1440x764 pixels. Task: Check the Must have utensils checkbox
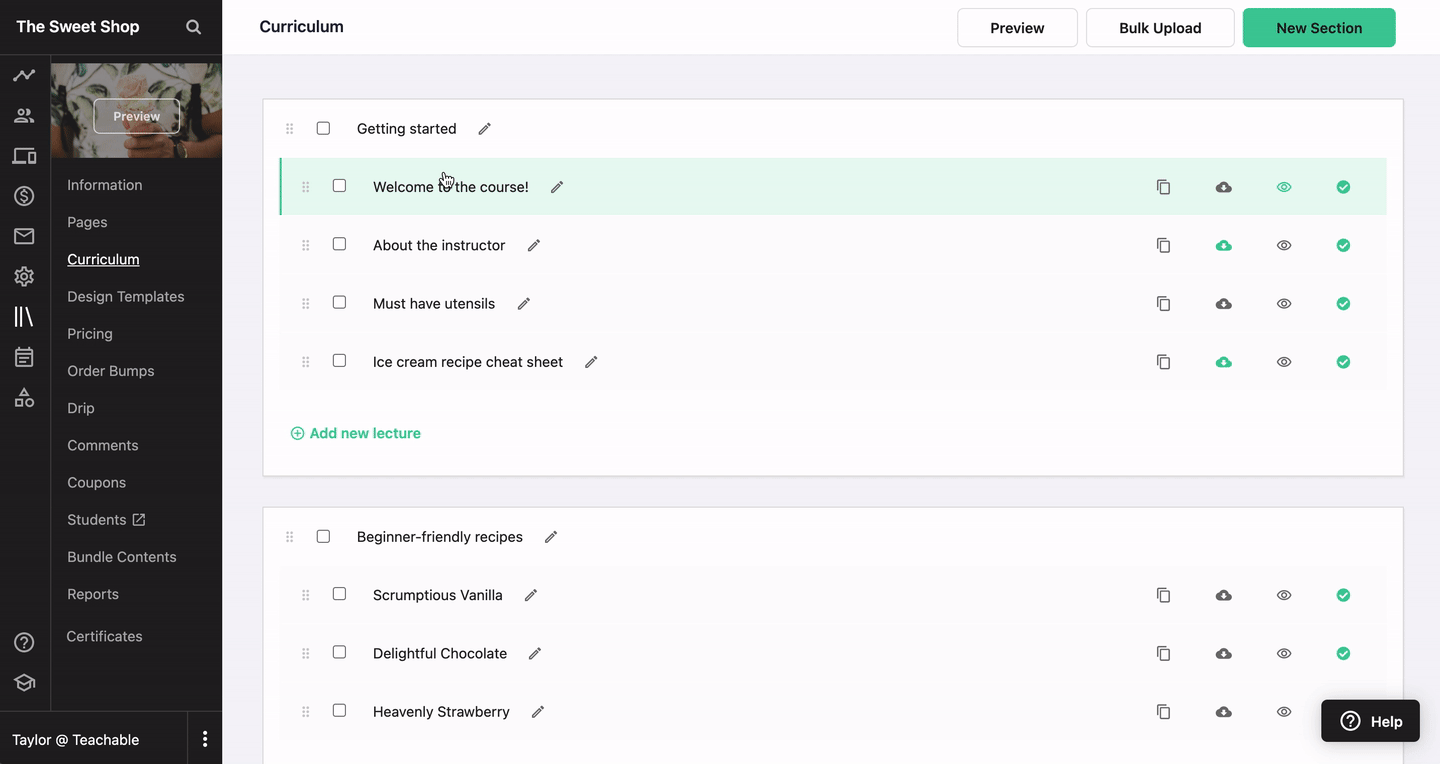[339, 302]
